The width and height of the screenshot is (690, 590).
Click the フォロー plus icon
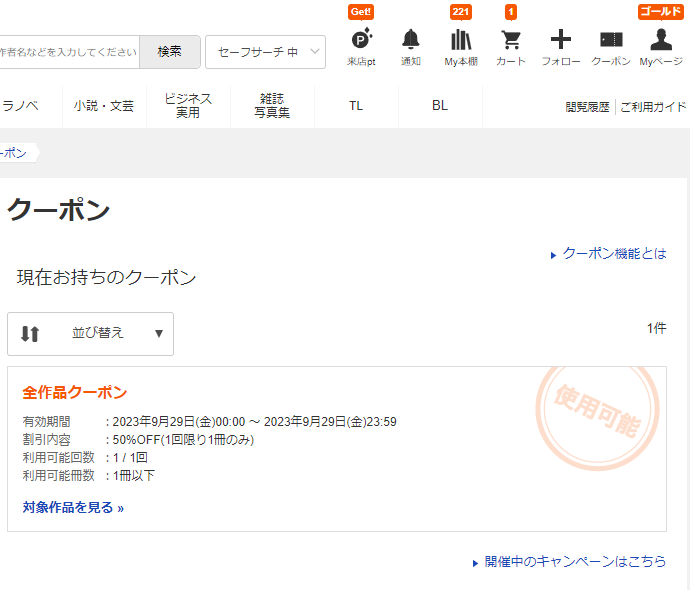pos(561,40)
